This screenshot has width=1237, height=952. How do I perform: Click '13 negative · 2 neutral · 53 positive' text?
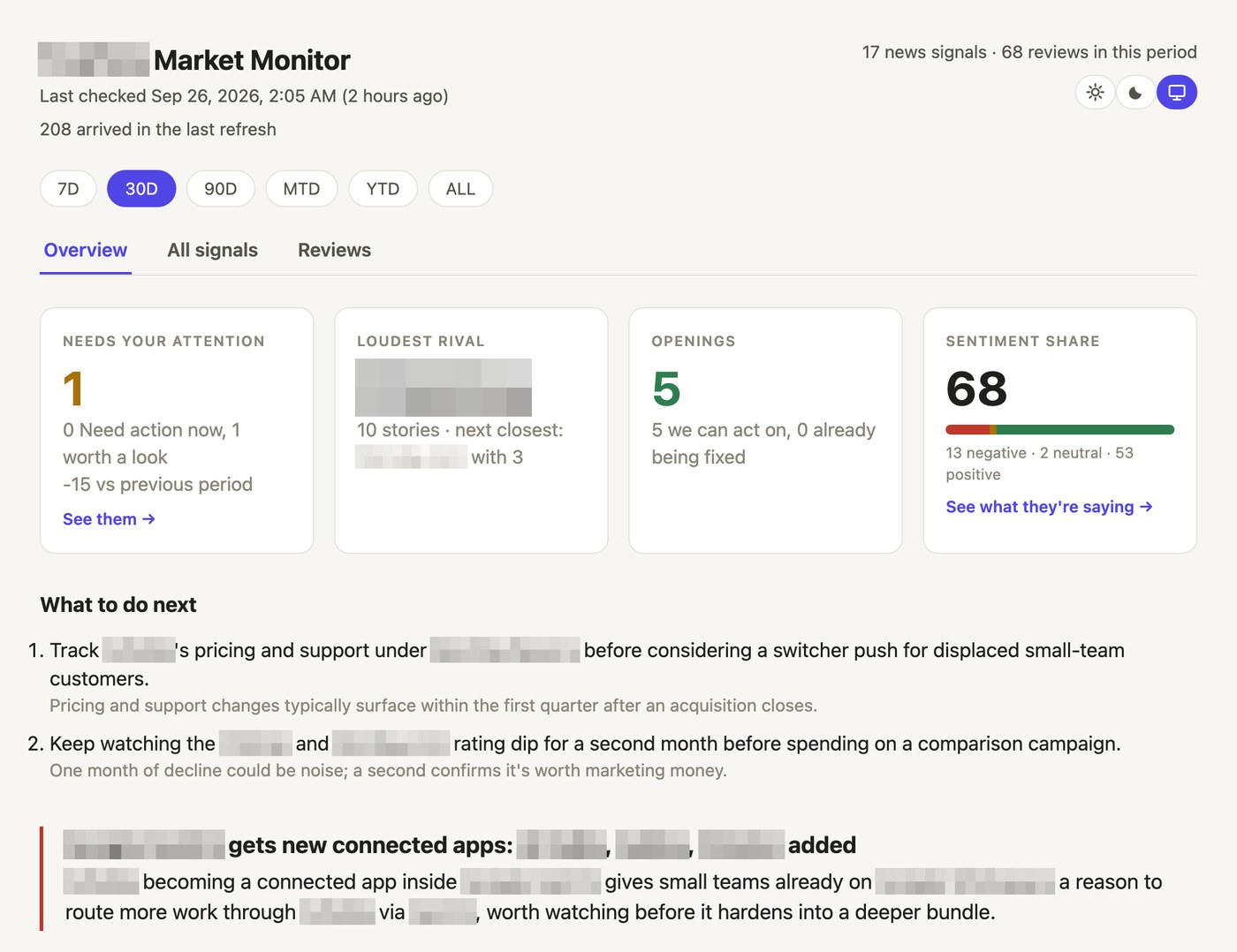coord(1039,464)
